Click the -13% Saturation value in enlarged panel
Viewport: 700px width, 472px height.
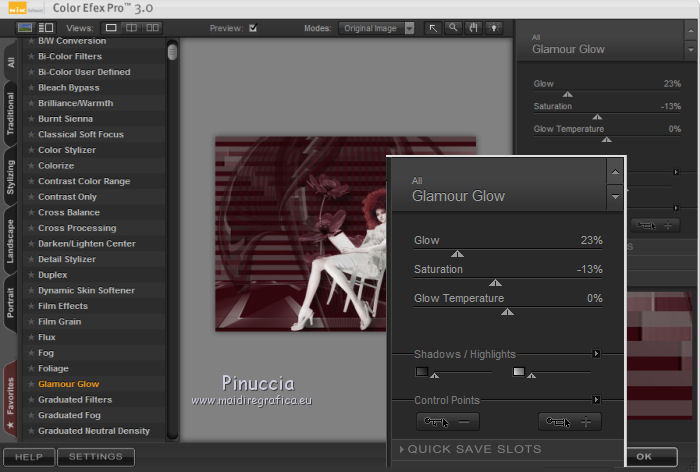589,269
